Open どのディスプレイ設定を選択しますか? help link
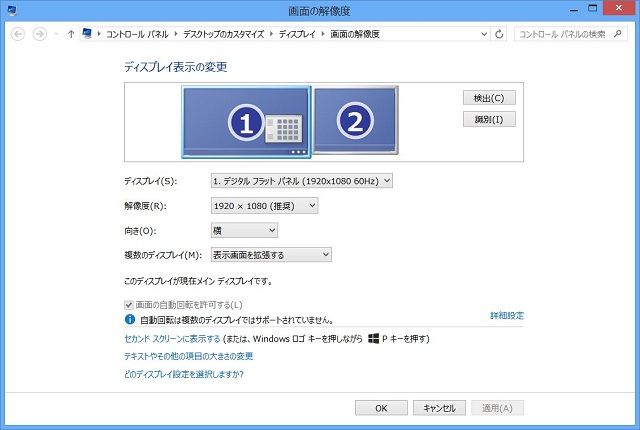 [x=184, y=374]
